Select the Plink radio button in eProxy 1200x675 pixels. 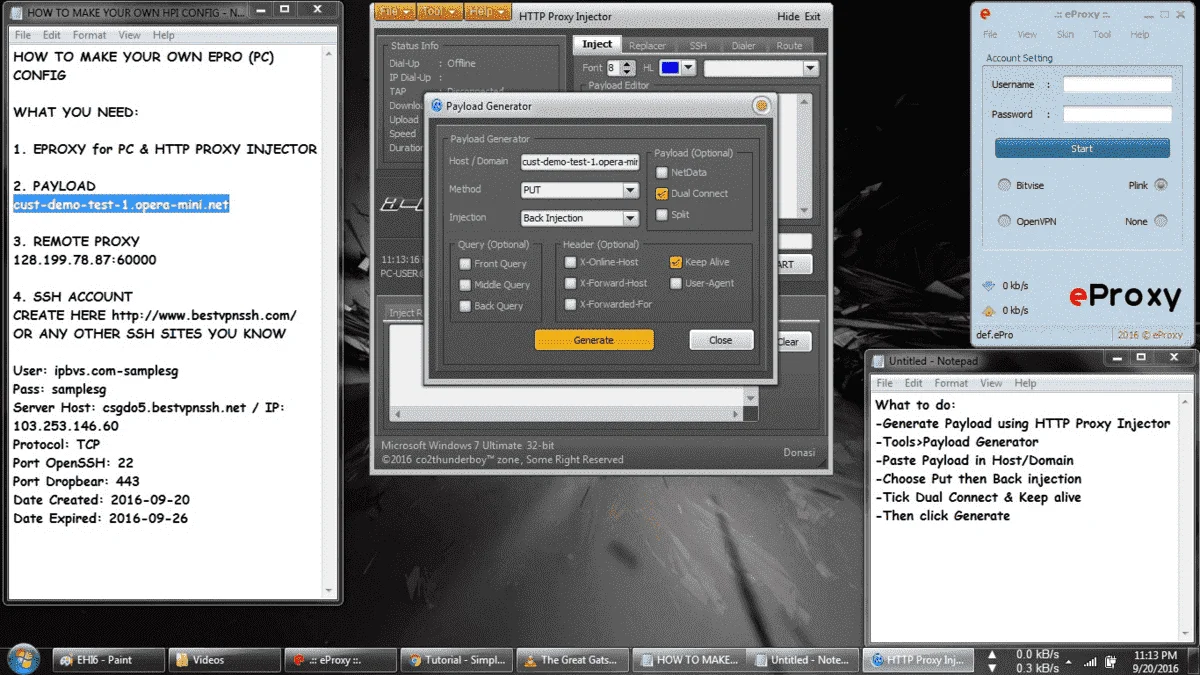tap(1160, 185)
